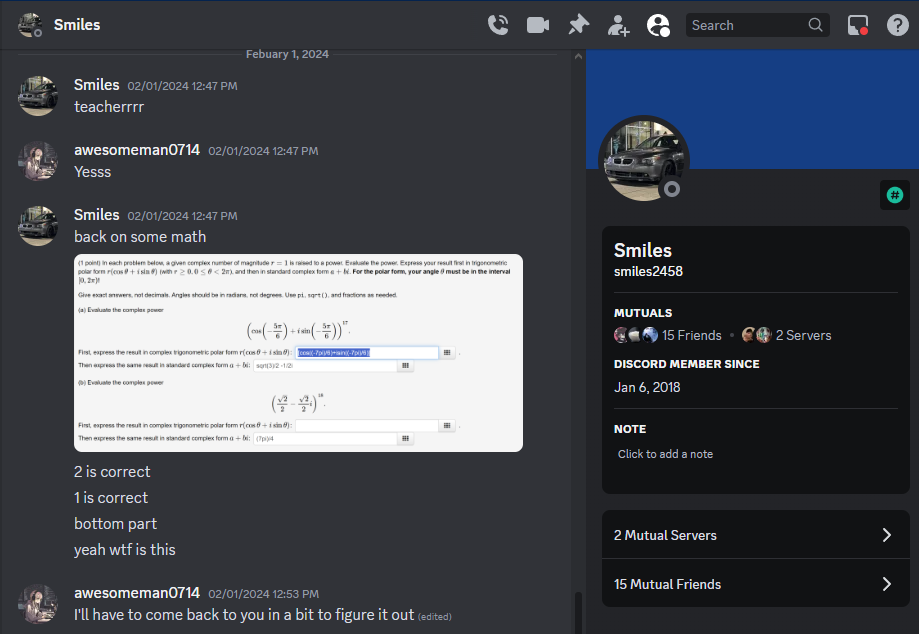Click the Febuary 1, 2024 date divider
919x634 pixels.
(x=287, y=54)
